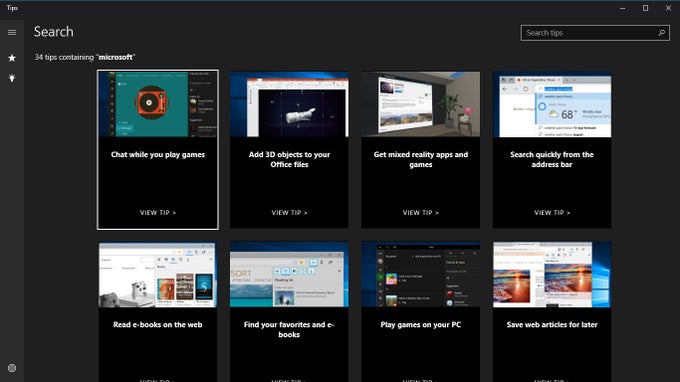Open the Find your favorites and e-books thumbnail

click(289, 274)
